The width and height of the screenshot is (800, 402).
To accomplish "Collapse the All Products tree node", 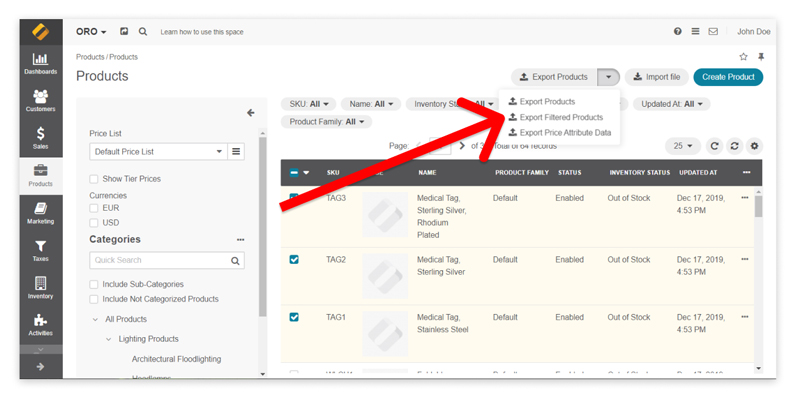I will pyautogui.click(x=95, y=319).
